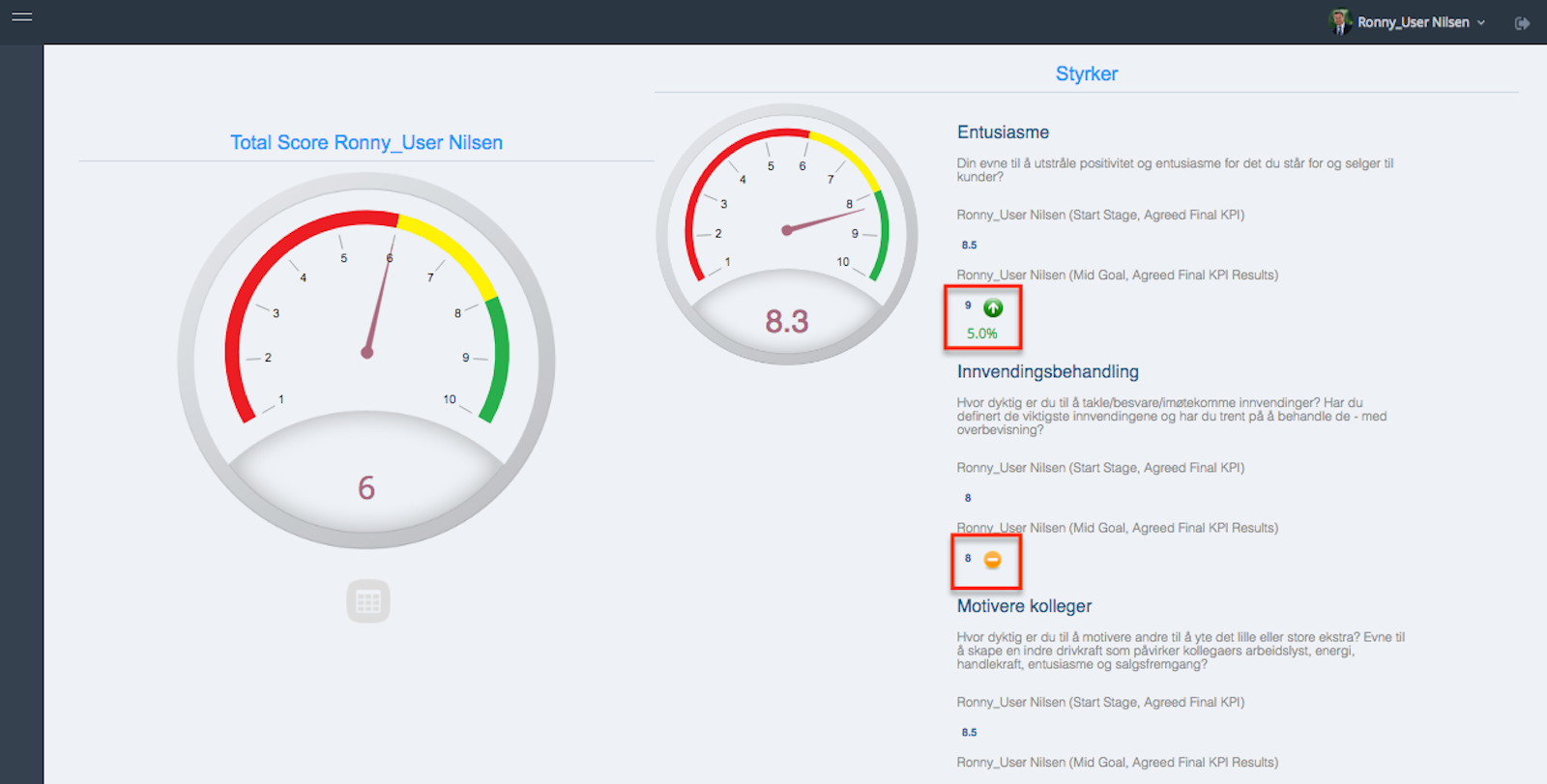Click the Styrker section heading
The image size is (1547, 784).
point(1086,73)
